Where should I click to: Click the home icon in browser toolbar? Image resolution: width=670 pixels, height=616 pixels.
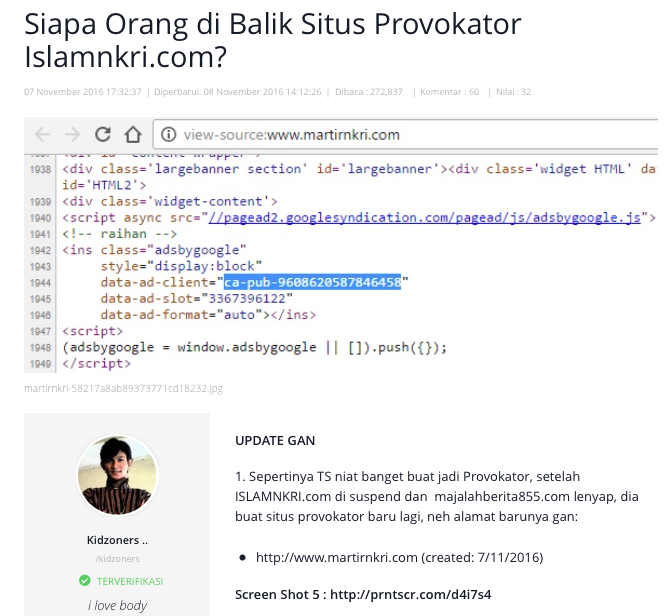(x=133, y=135)
